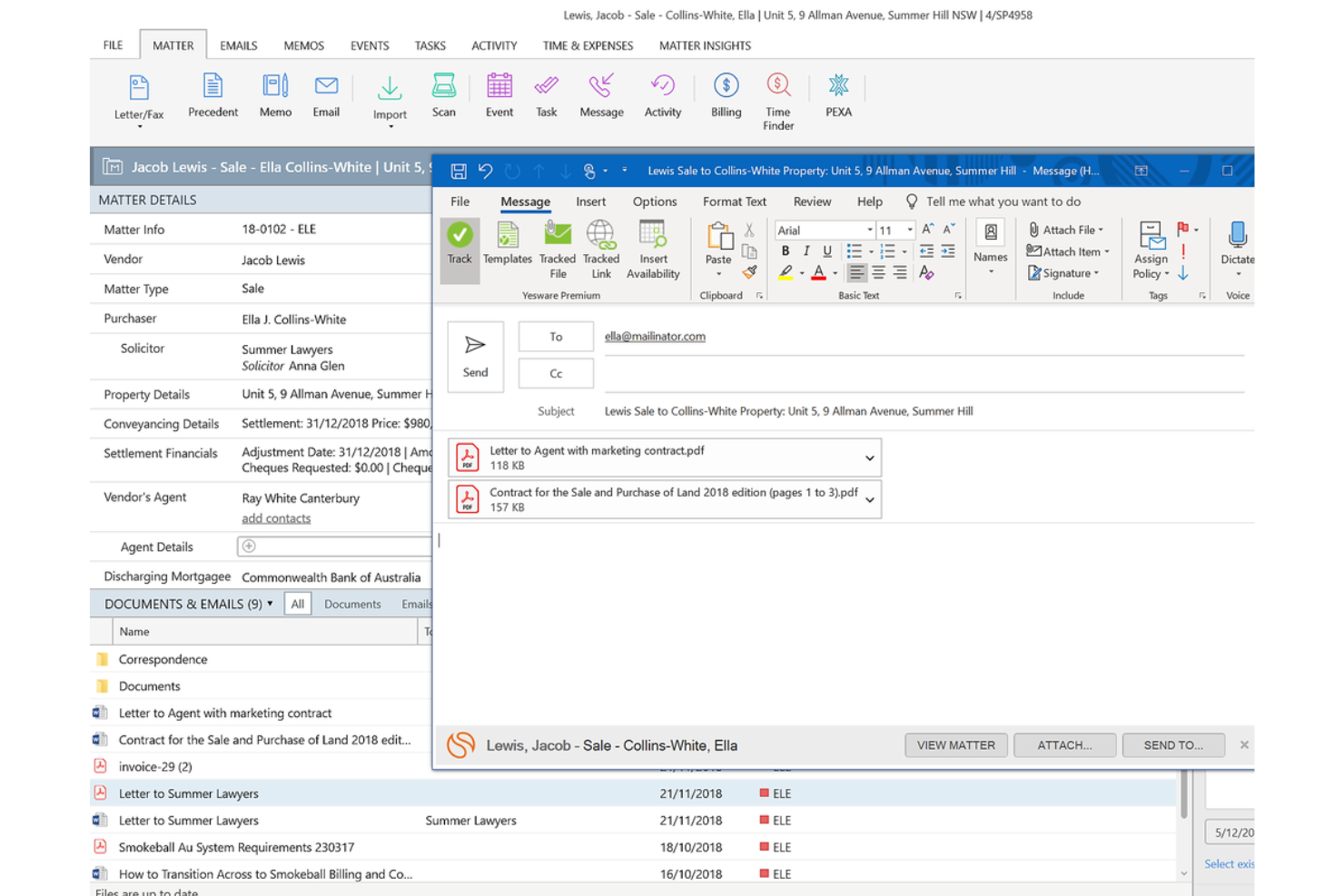Screen dimensions: 1344x896
Task: Switch to the Format Text tab
Action: point(734,202)
